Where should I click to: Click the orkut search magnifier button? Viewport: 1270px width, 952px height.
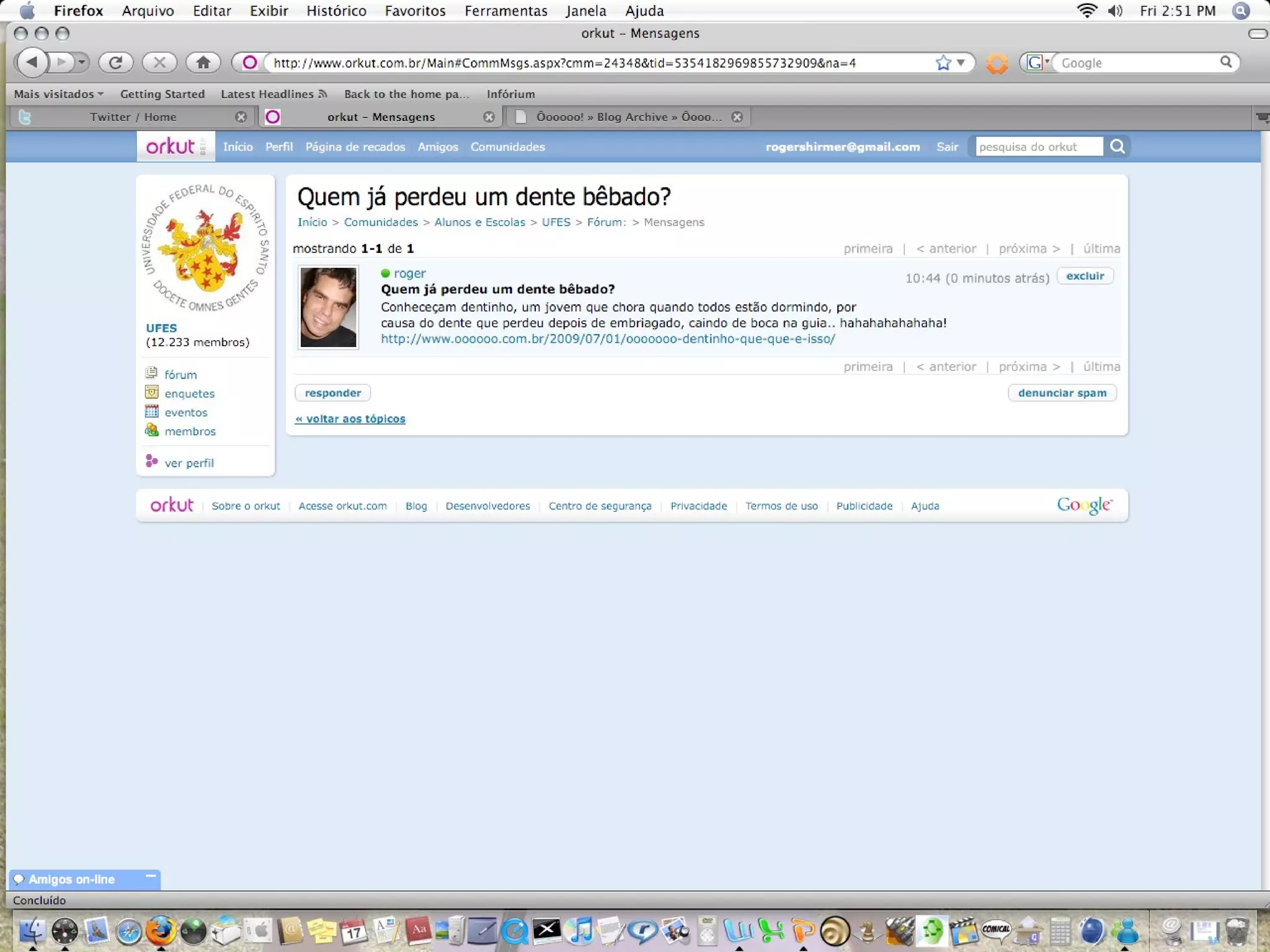point(1117,147)
